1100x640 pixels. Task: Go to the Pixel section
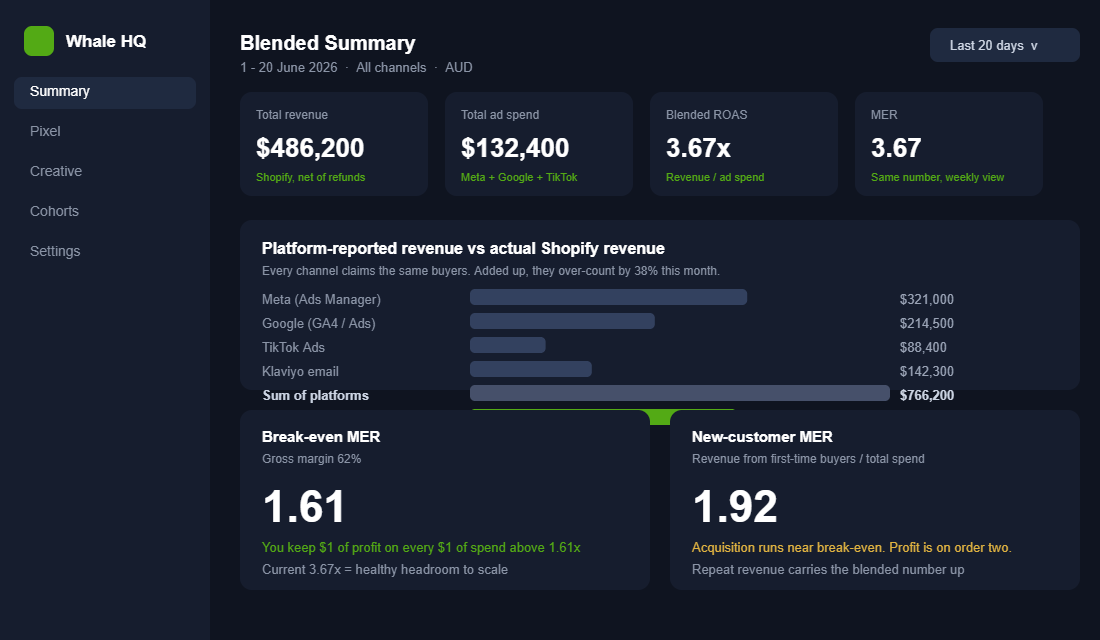45,131
